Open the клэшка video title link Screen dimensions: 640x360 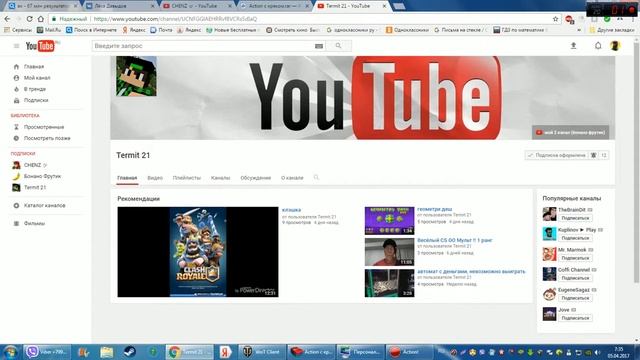[x=291, y=210]
